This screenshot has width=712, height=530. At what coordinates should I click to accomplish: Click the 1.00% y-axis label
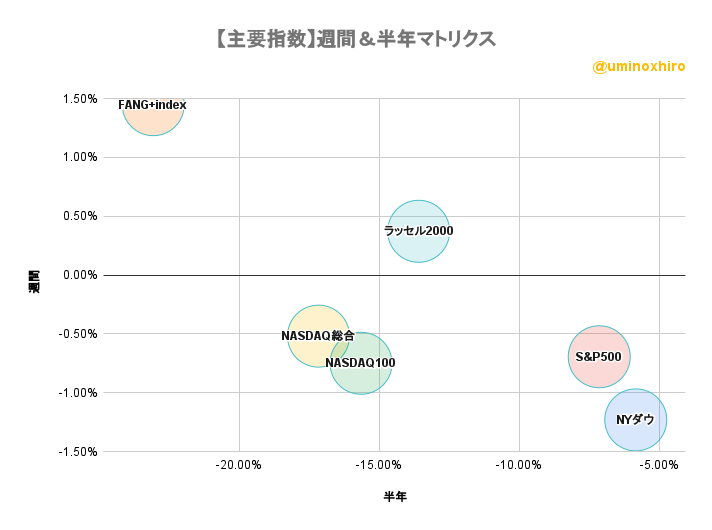(x=80, y=158)
